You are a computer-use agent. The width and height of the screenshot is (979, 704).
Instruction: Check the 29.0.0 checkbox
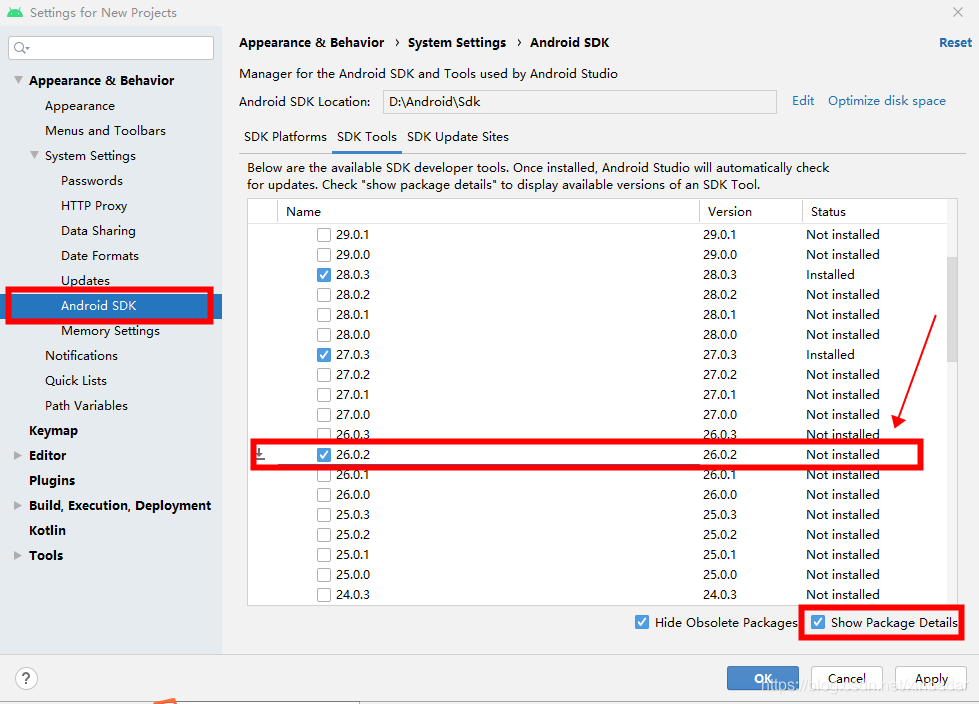pos(323,255)
